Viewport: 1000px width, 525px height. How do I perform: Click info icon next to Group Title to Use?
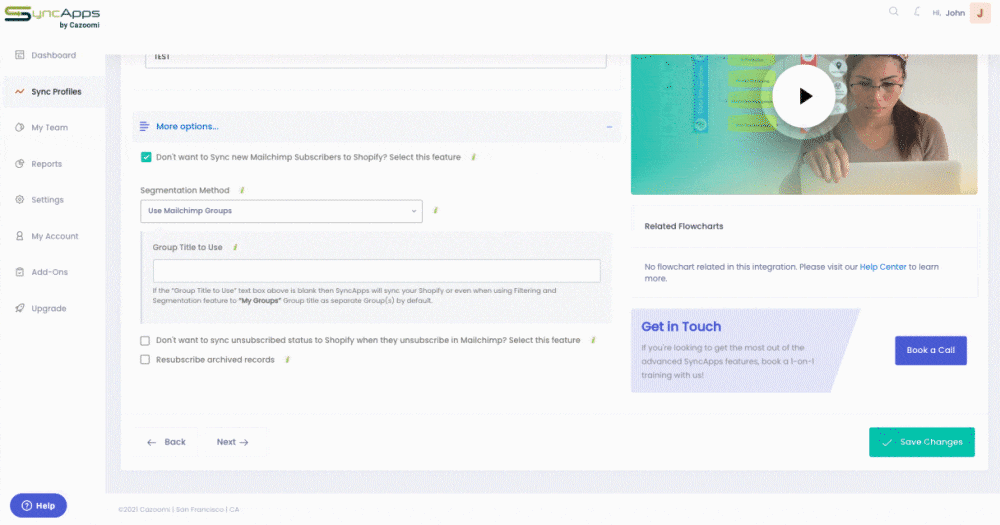(x=235, y=247)
